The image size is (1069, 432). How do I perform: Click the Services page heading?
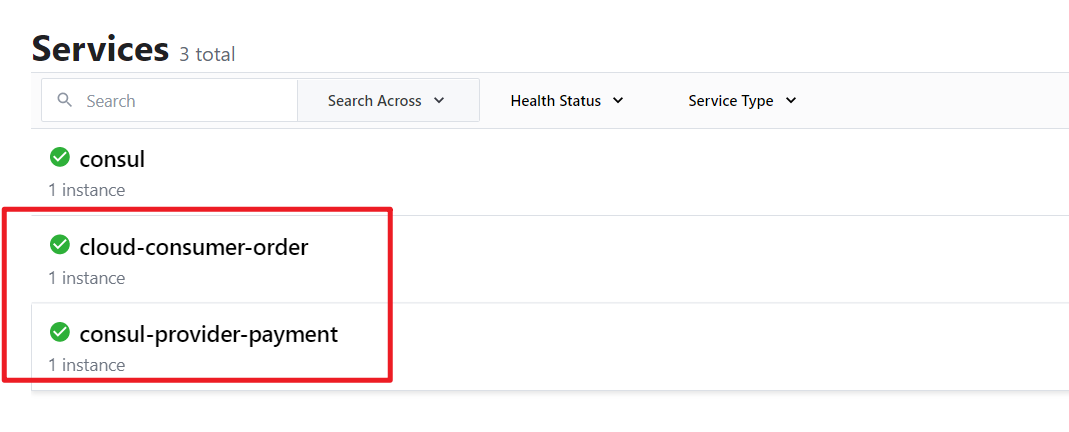pyautogui.click(x=100, y=48)
